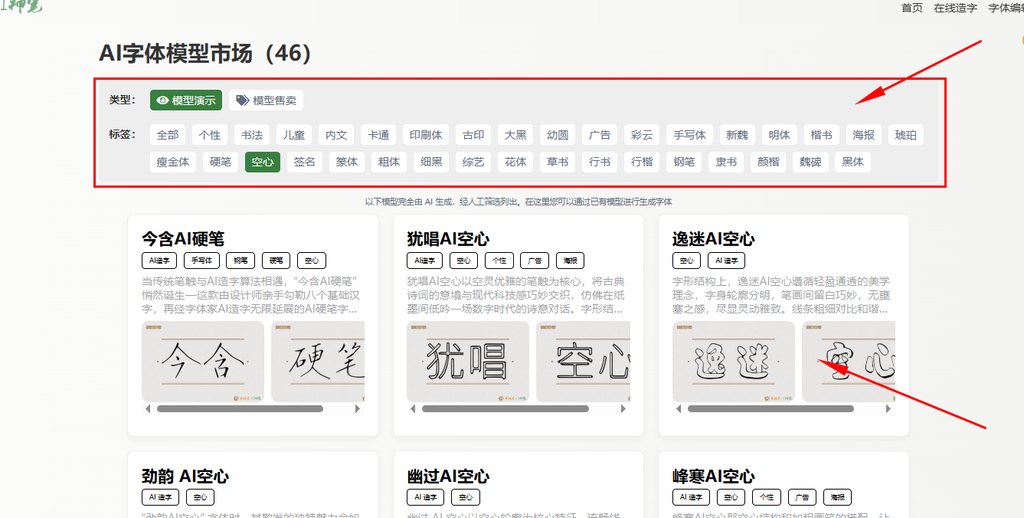Click the horizontal scrollbar in 犹唱AI空心 card
Screen dimensions: 1024x518
[505, 409]
